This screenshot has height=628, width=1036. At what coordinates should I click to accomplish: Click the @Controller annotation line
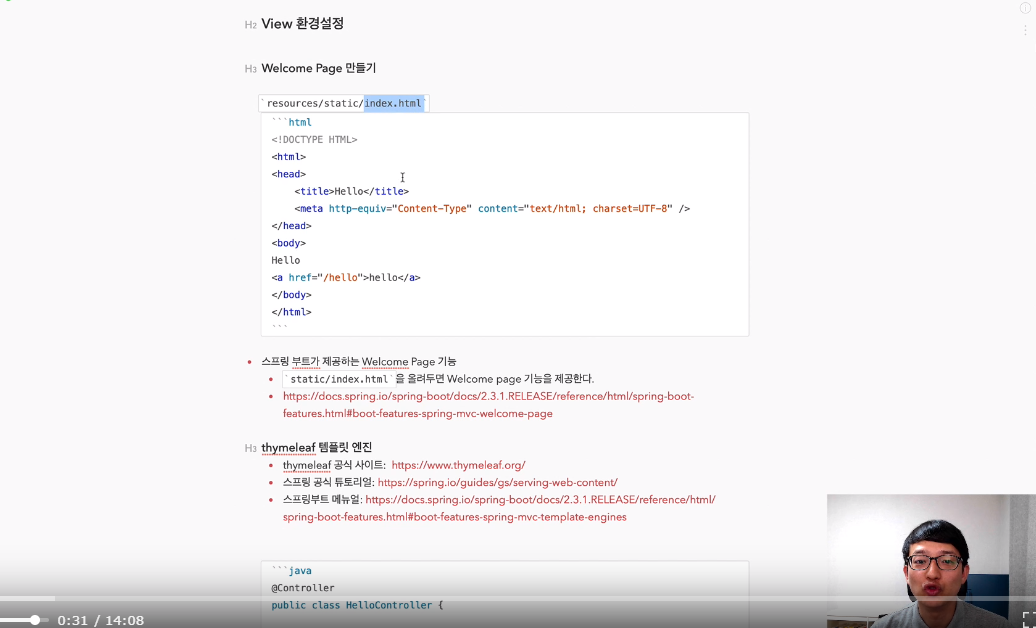pyautogui.click(x=303, y=588)
